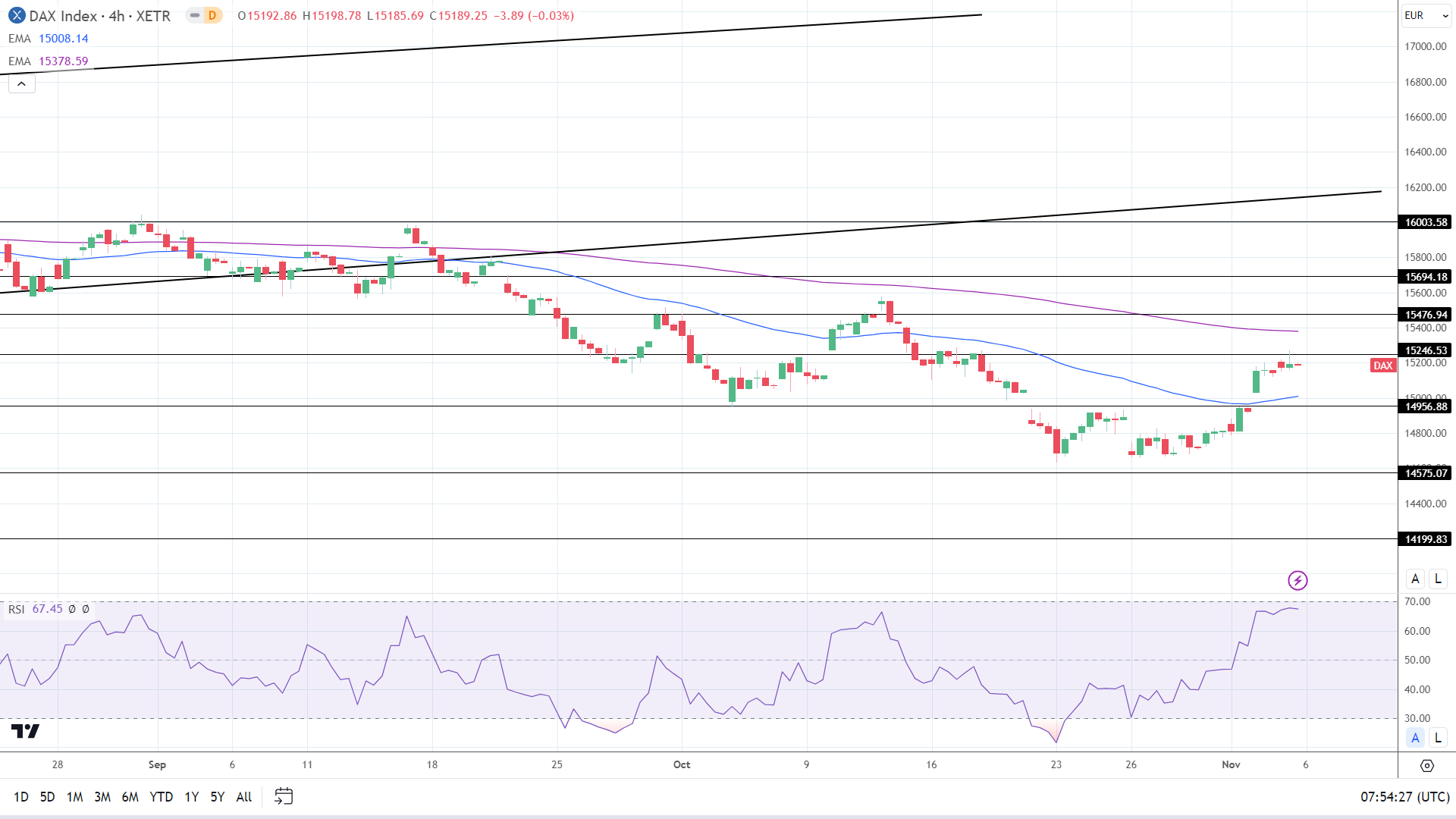Viewport: 1456px width, 819px height.
Task: Click the 14199.83 price level label
Action: coord(1425,539)
